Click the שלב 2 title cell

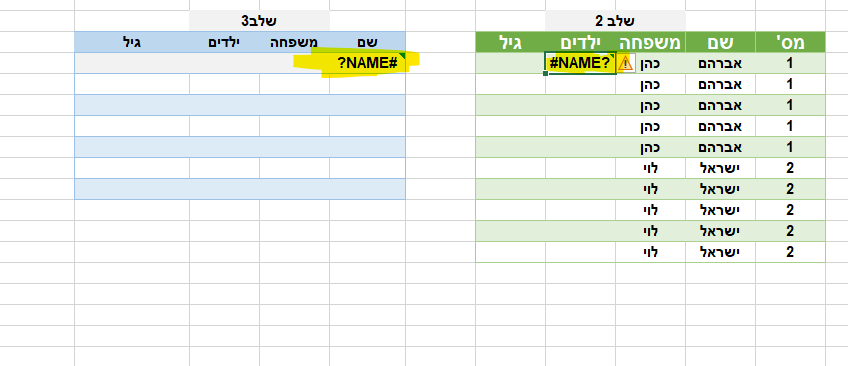(x=615, y=21)
